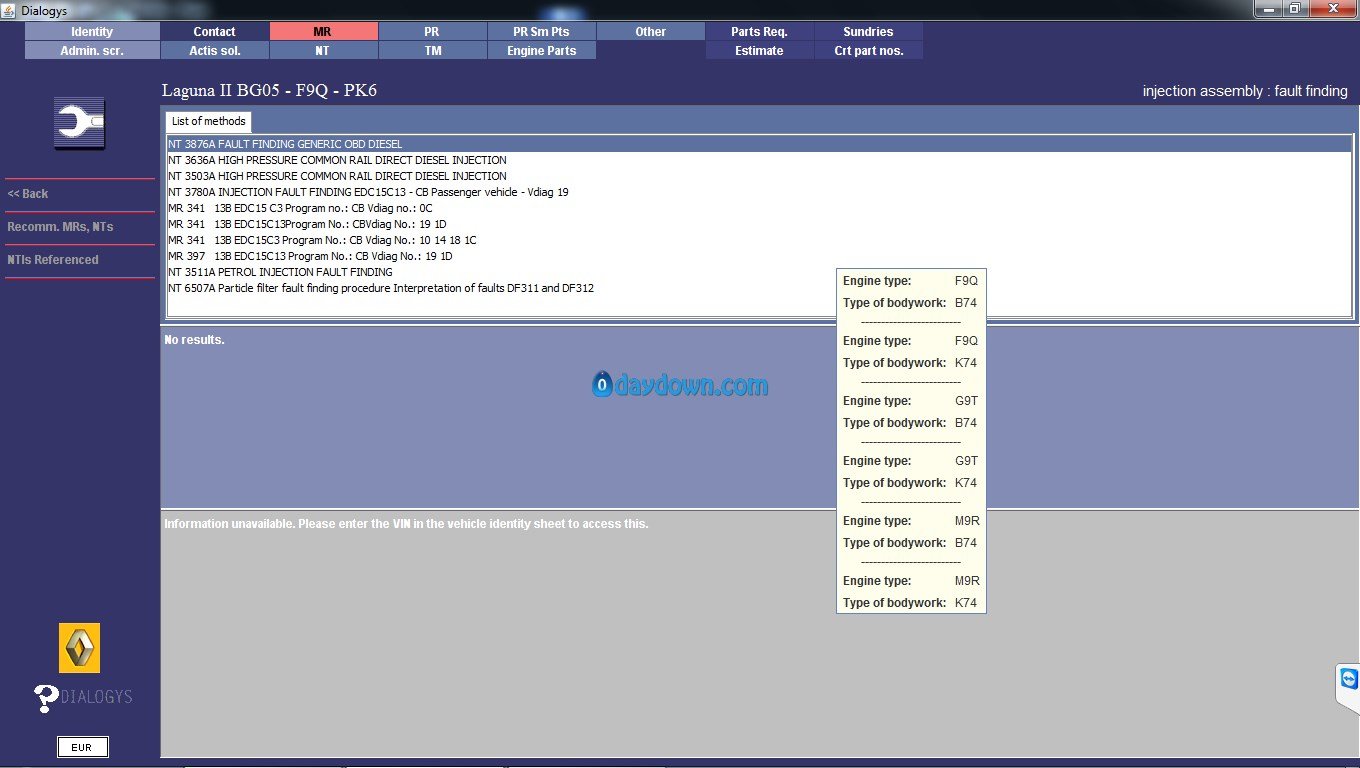Go back using << Back link
The width and height of the screenshot is (1360, 768).
(x=28, y=194)
